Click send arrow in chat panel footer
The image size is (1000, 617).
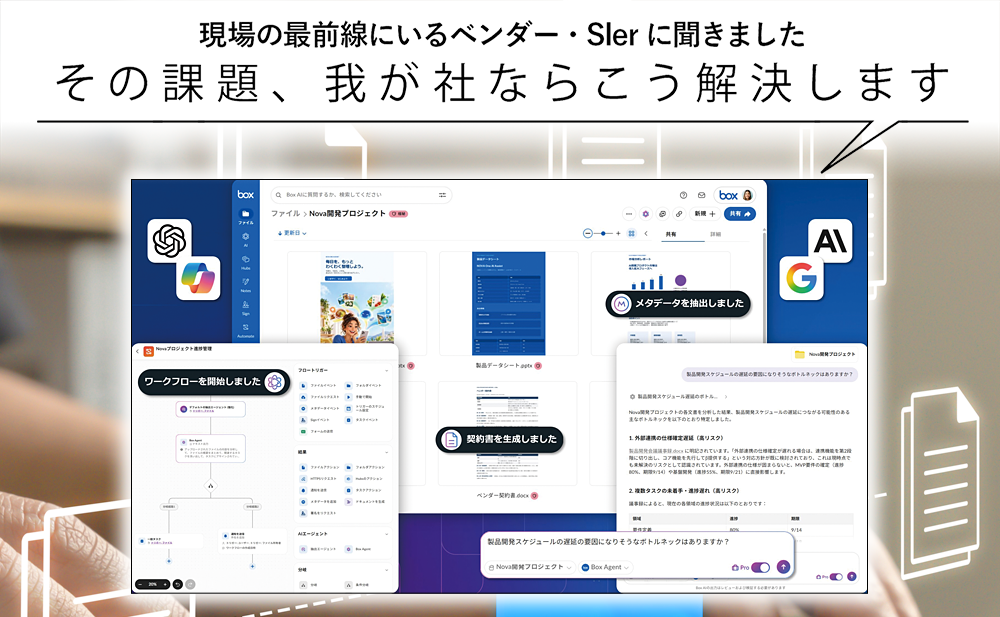click(851, 577)
